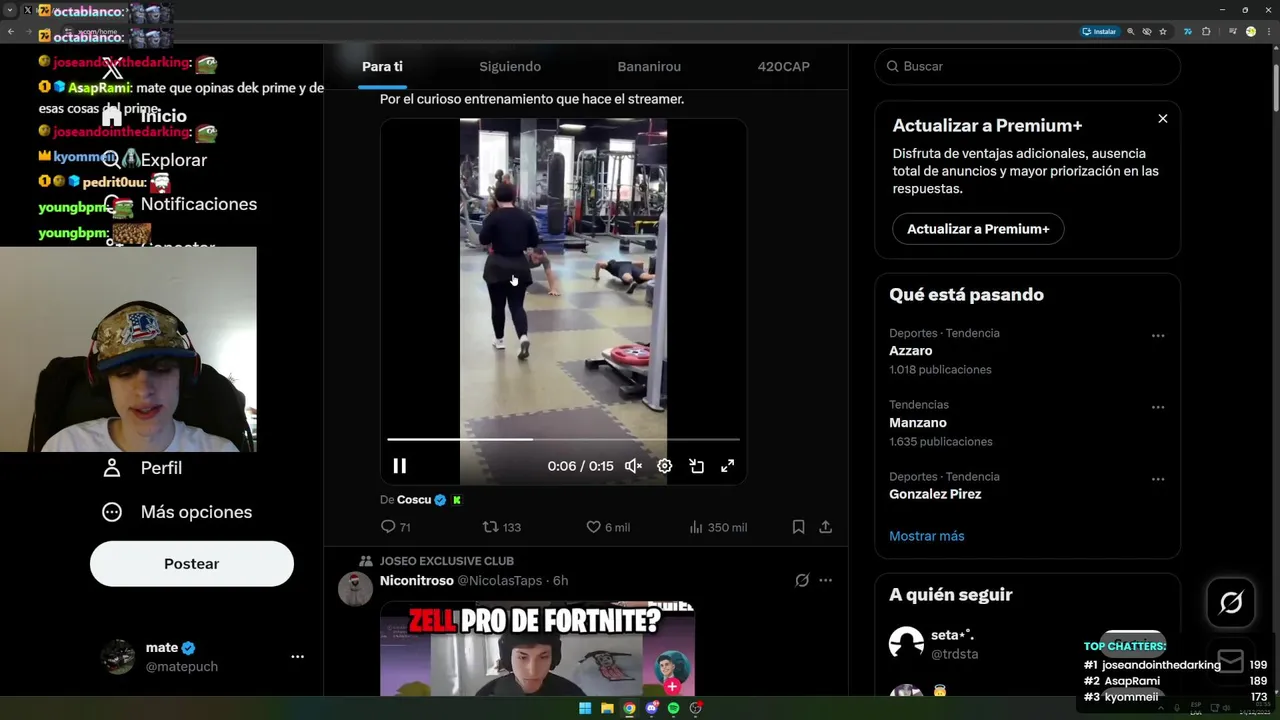Like the post with 6 mil likes
This screenshot has height=720, width=1280.
pos(607,527)
